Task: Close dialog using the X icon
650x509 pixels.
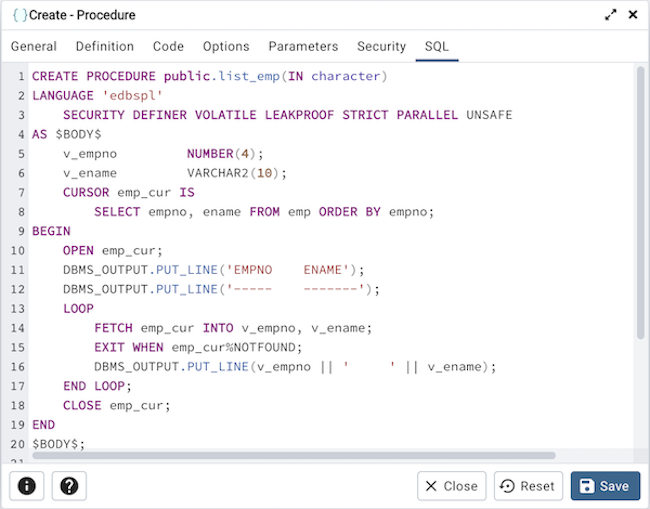Action: [x=632, y=15]
